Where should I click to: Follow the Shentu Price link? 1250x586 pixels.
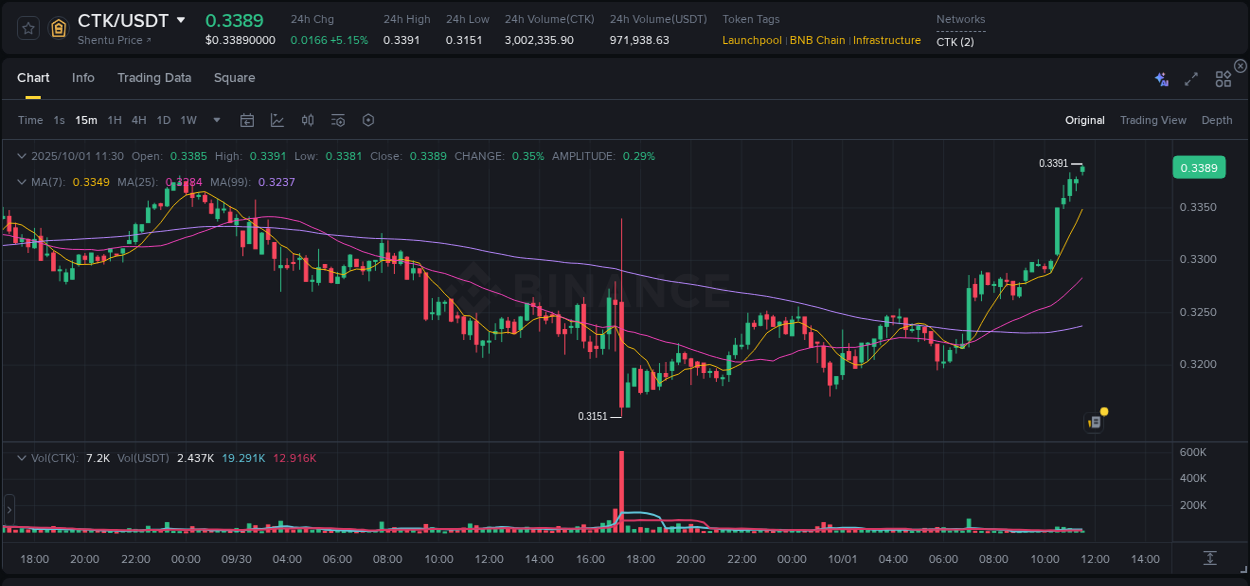tap(110, 40)
